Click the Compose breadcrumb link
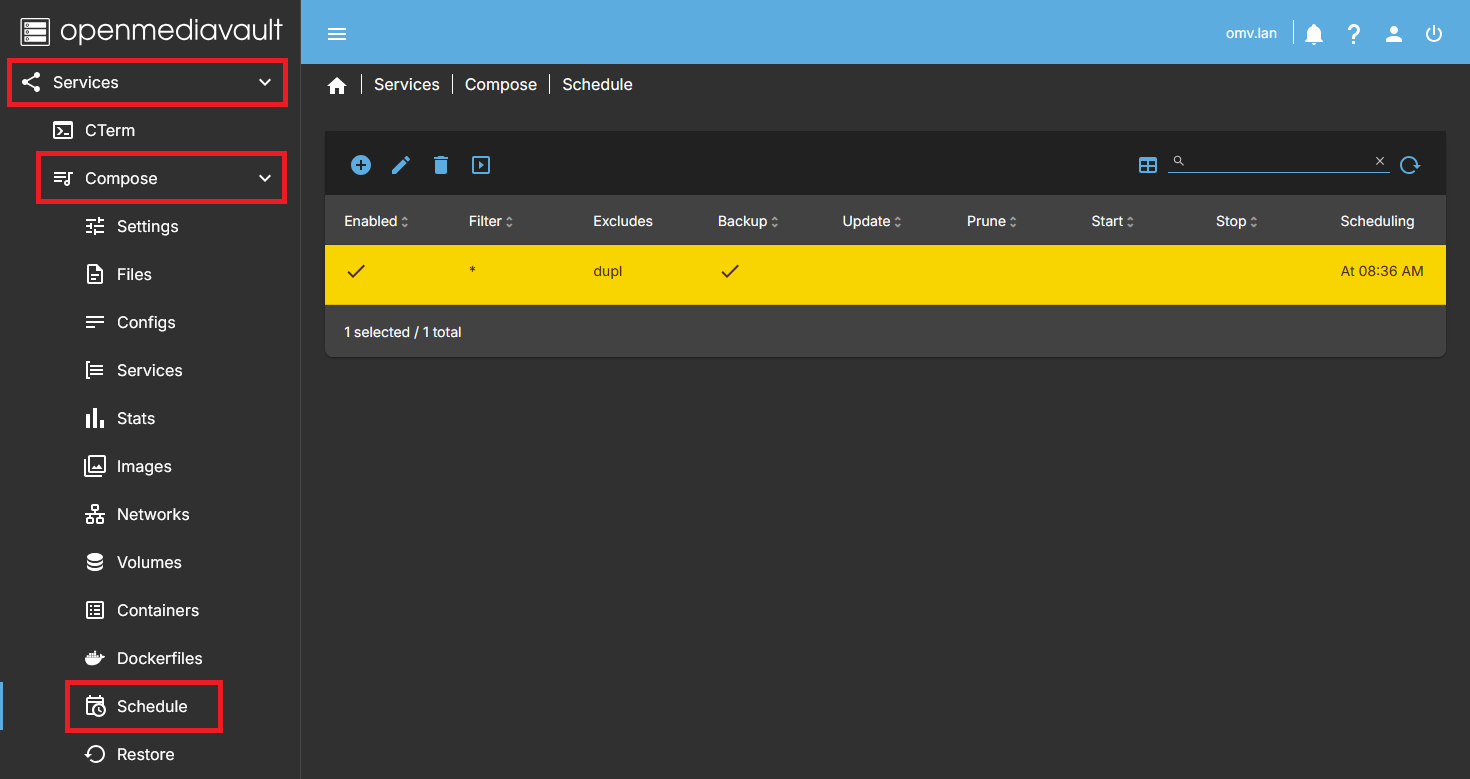The height and width of the screenshot is (779, 1470). tap(500, 85)
